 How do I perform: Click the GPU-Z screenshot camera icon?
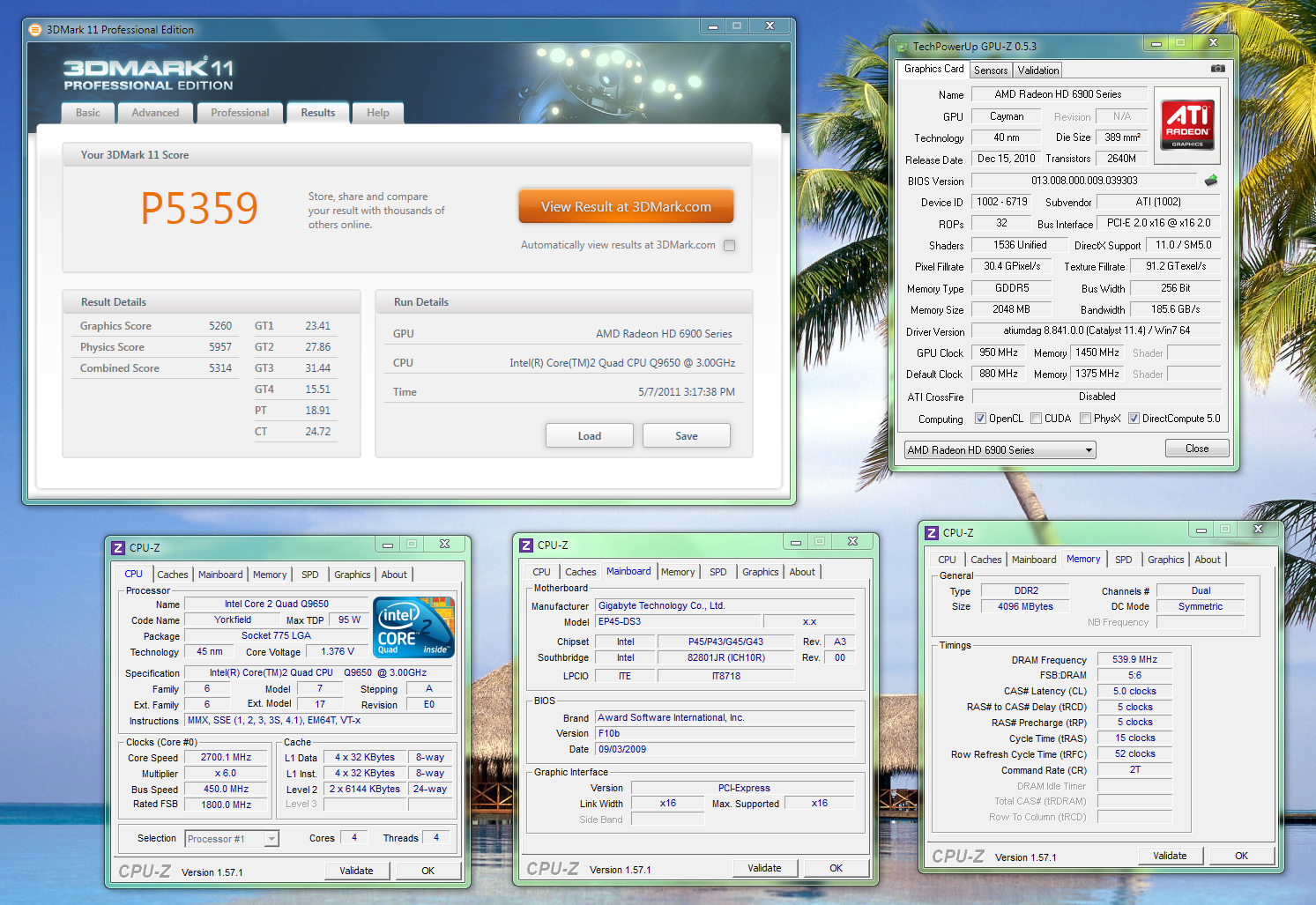pyautogui.click(x=1218, y=68)
